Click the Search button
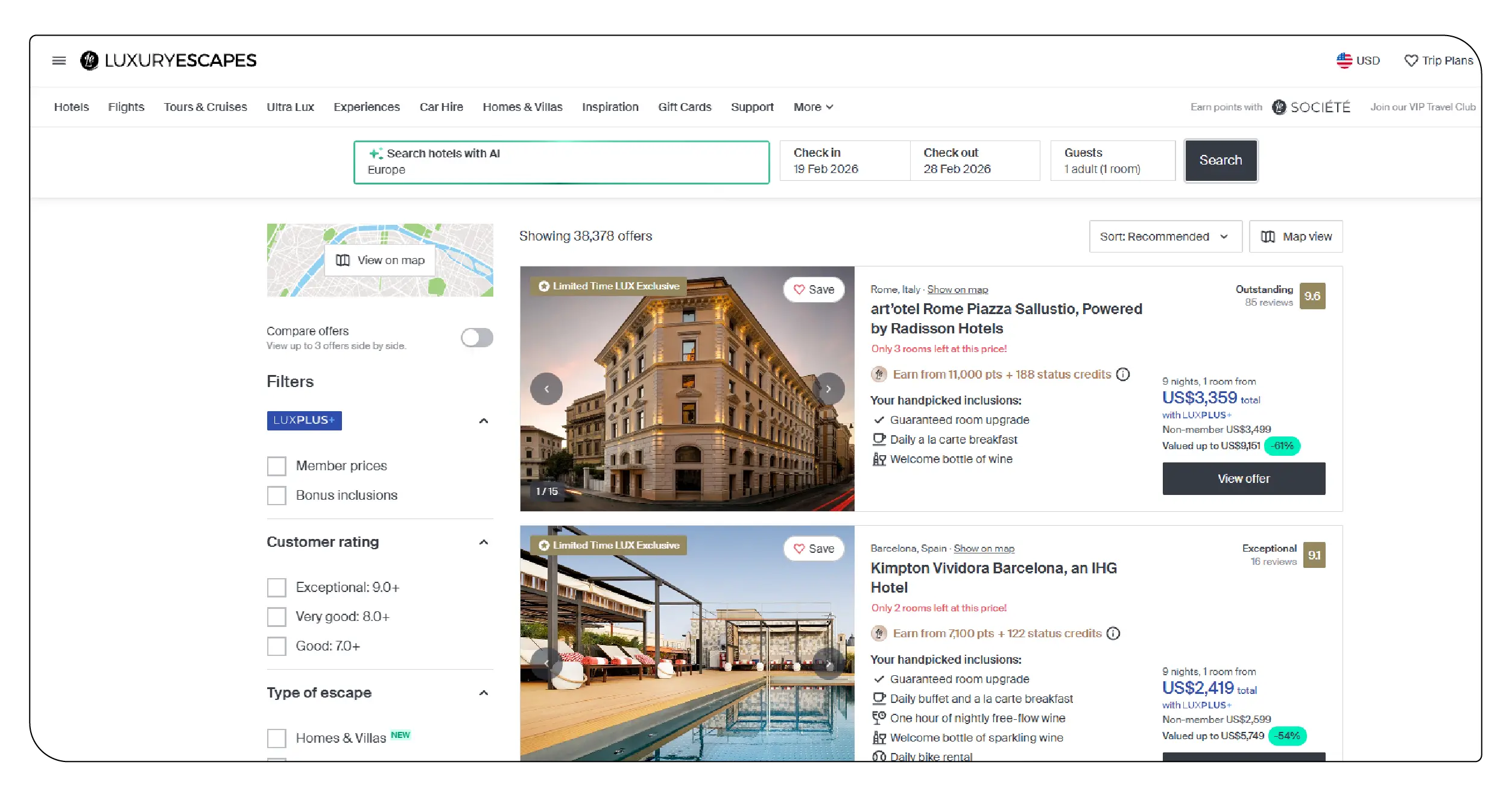Image resolution: width=1512 pixels, height=797 pixels. (1220, 160)
